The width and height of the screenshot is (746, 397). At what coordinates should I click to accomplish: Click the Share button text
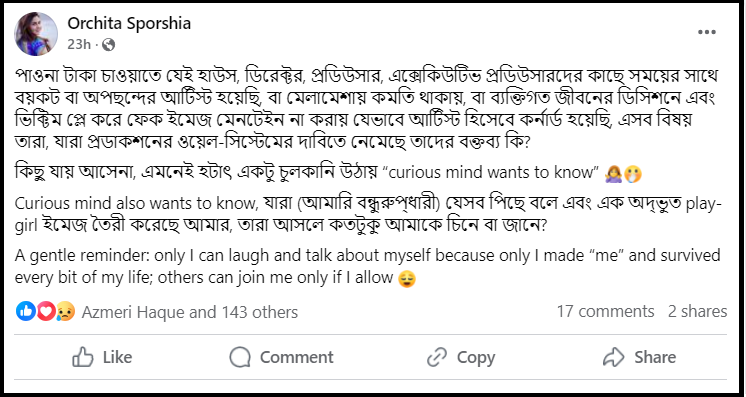point(655,357)
